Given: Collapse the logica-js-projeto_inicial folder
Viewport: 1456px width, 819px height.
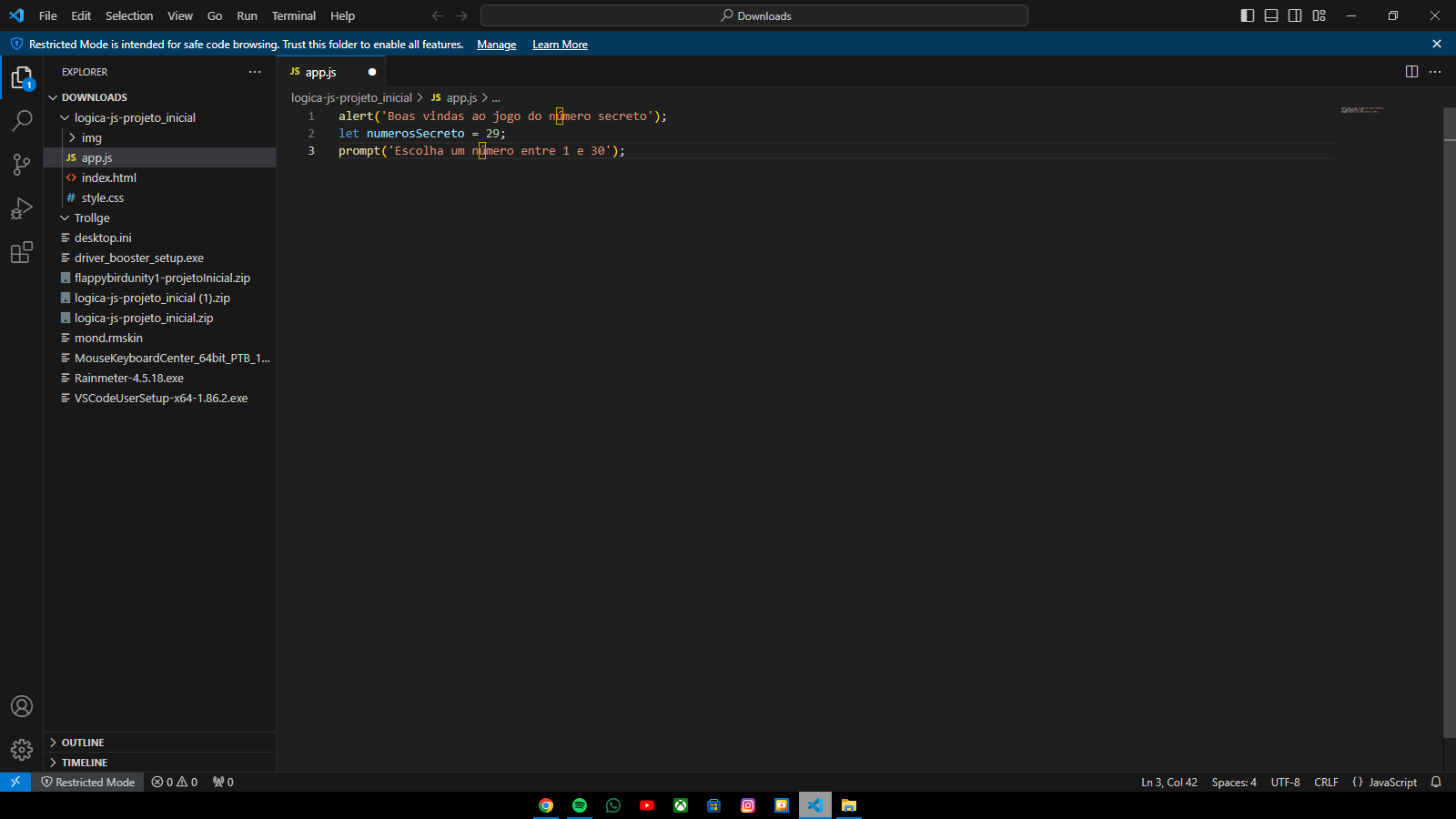Looking at the screenshot, I should [160, 117].
